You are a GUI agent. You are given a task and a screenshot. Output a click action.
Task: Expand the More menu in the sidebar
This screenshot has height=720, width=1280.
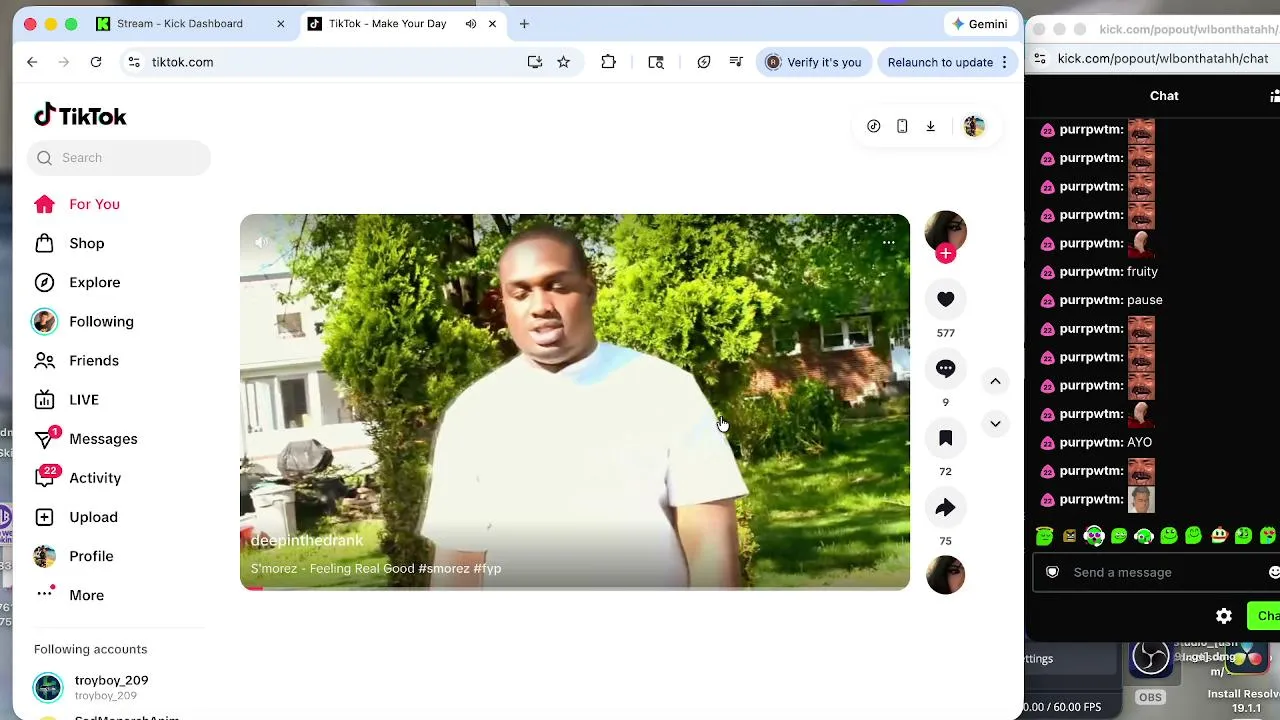coord(69,595)
